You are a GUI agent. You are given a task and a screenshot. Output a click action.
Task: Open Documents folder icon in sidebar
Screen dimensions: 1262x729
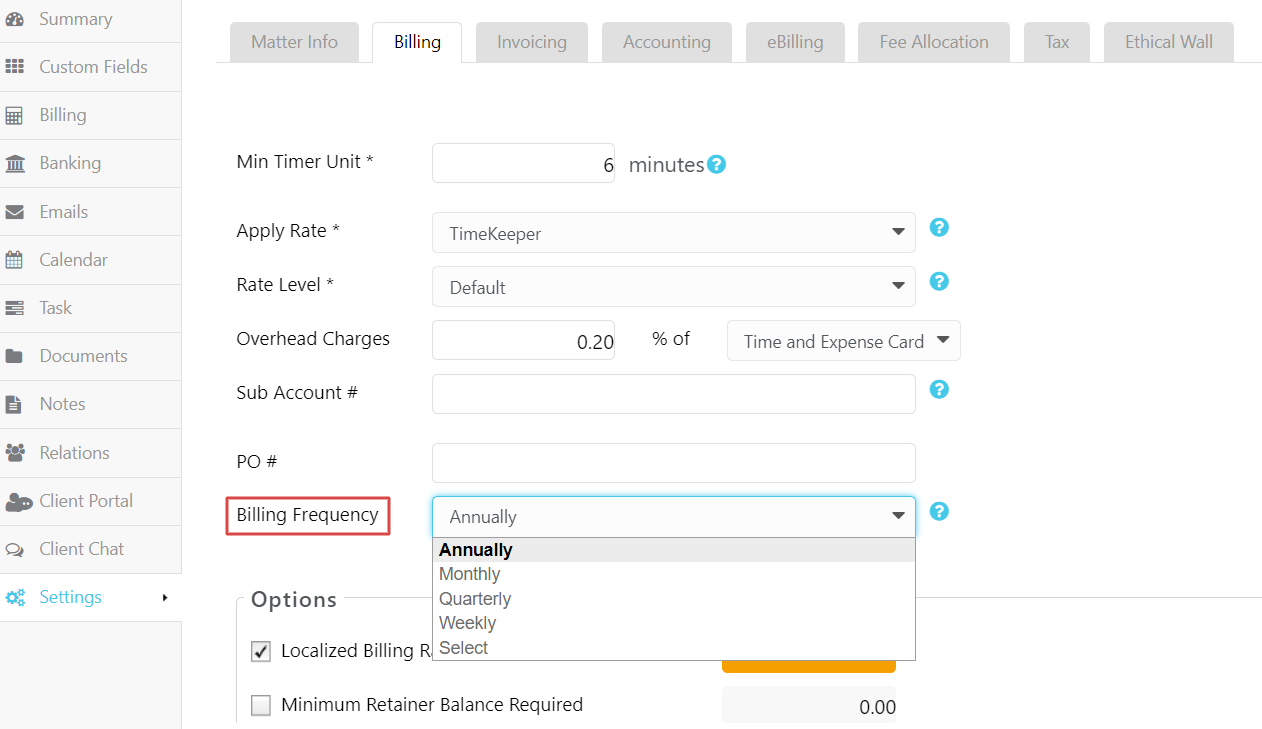(15, 356)
